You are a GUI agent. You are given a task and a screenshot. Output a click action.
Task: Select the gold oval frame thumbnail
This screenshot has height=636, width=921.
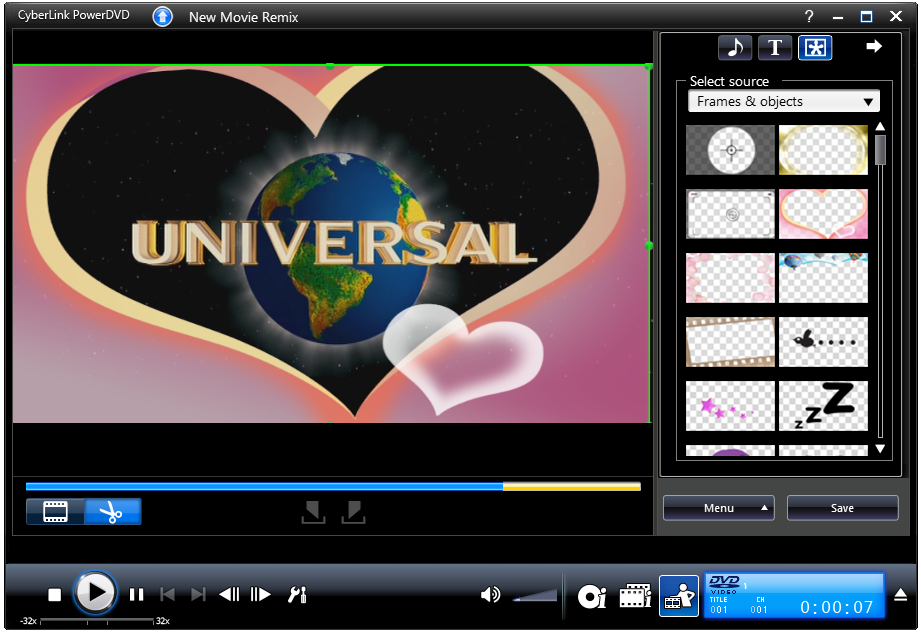(823, 150)
